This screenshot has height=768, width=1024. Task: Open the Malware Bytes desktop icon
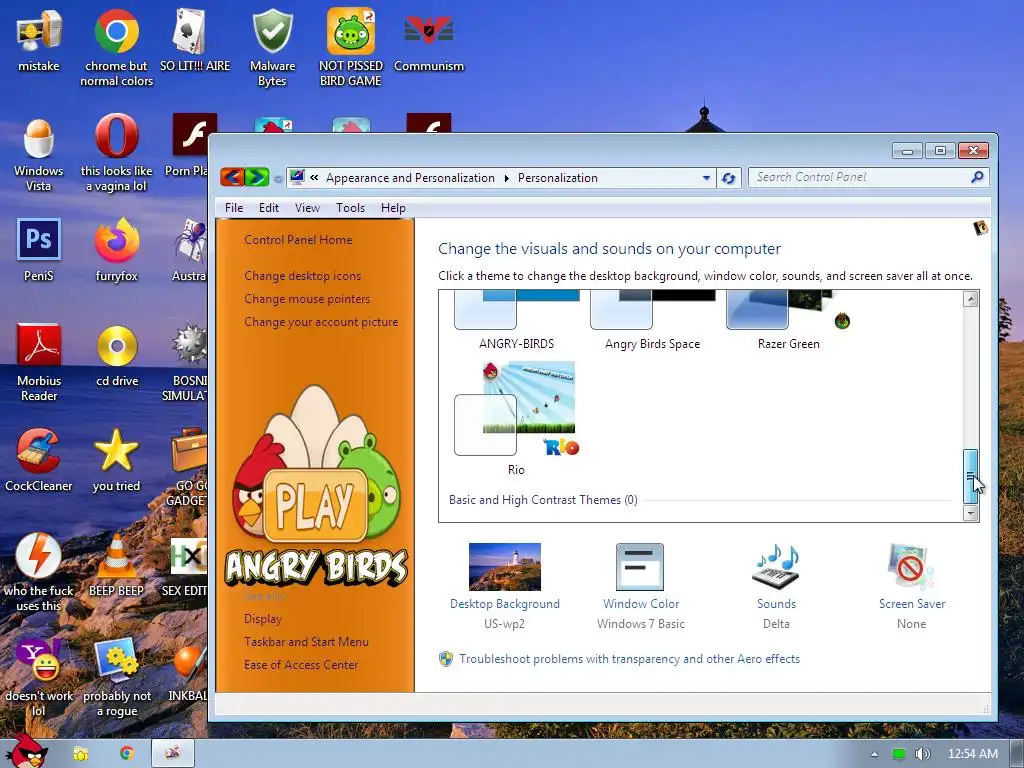click(272, 47)
